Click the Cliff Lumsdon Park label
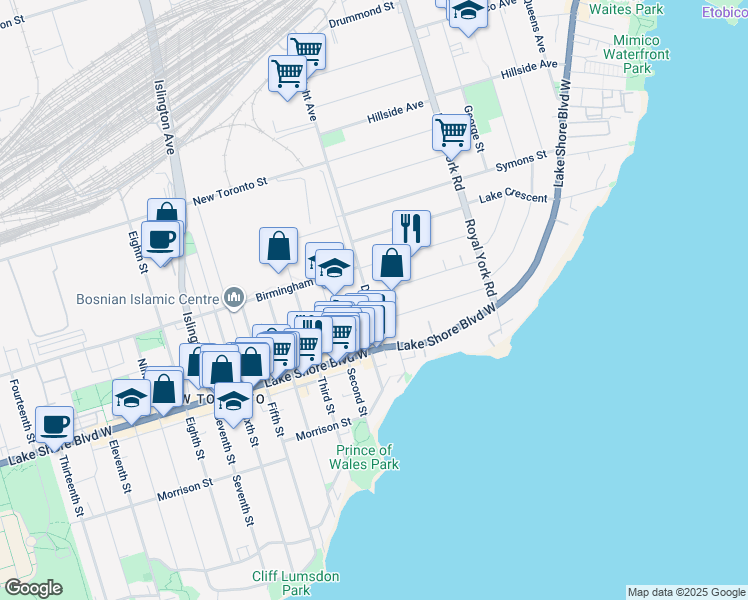 pos(296,584)
